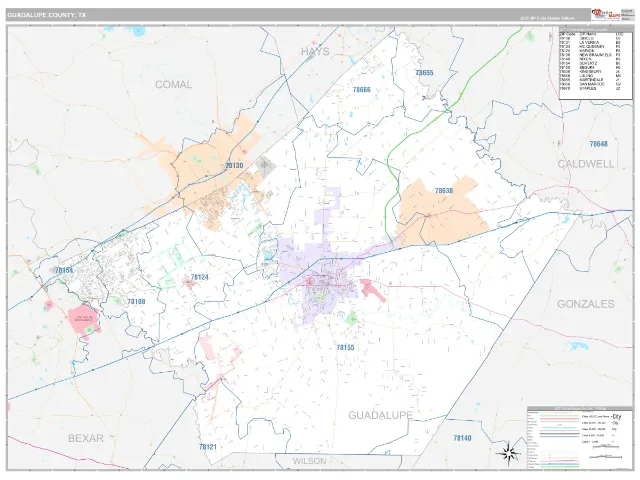Click the SAN MARCOS row in ZIP index

tap(590, 84)
